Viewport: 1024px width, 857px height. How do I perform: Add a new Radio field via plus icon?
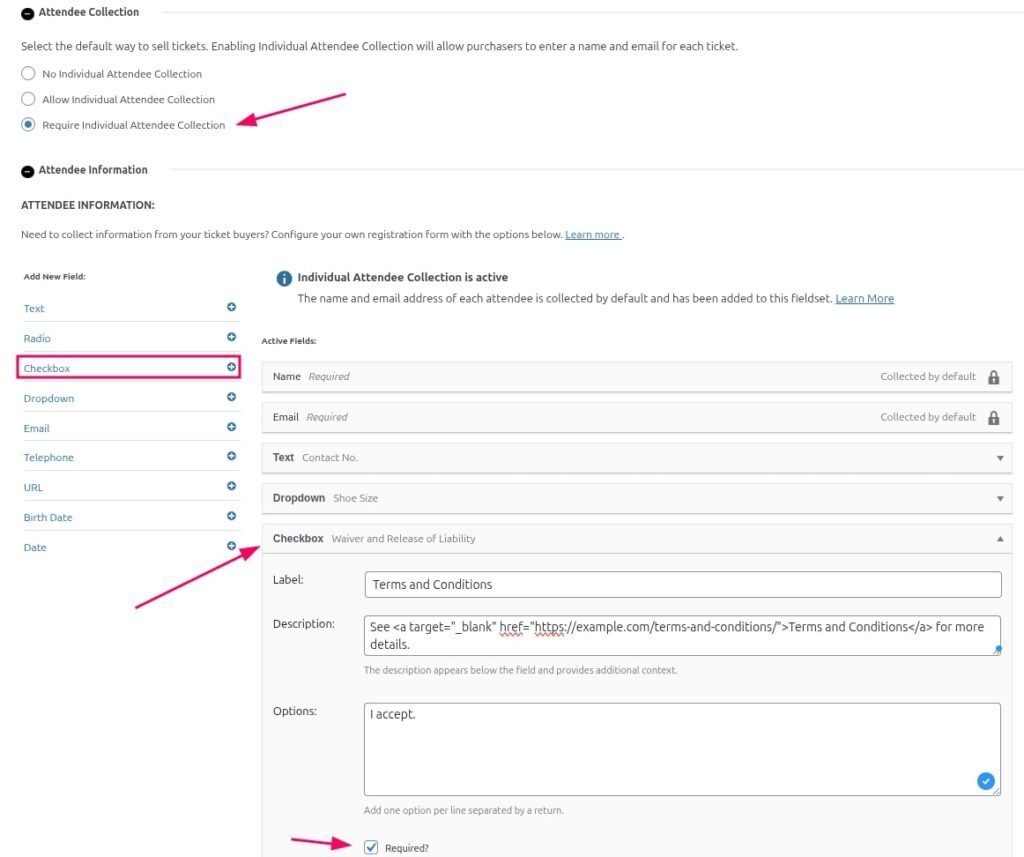(x=231, y=337)
